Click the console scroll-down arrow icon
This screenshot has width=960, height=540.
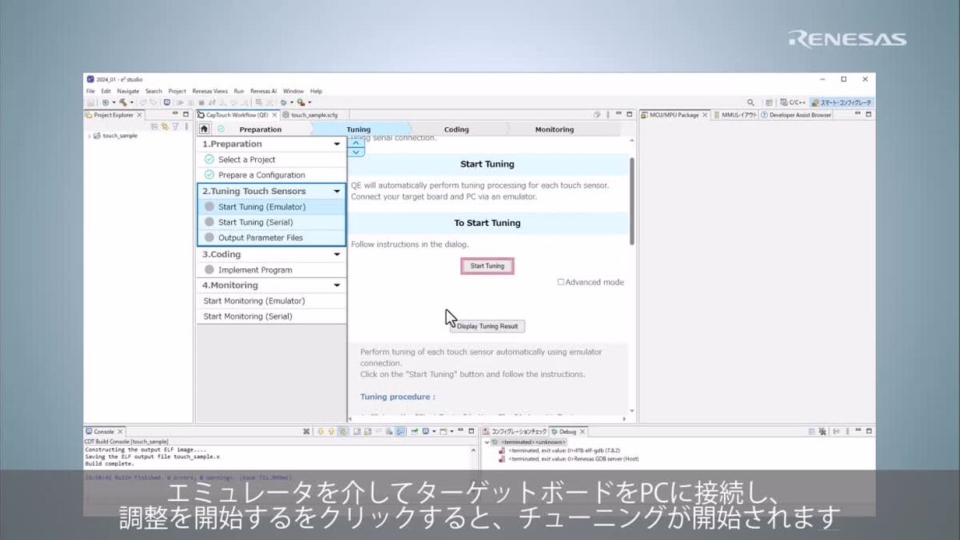(x=320, y=432)
